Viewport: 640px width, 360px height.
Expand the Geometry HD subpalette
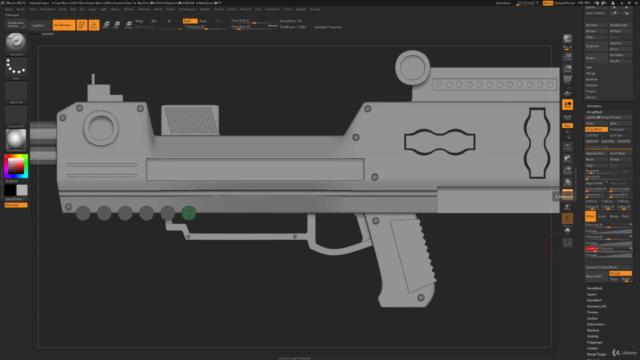(596, 306)
